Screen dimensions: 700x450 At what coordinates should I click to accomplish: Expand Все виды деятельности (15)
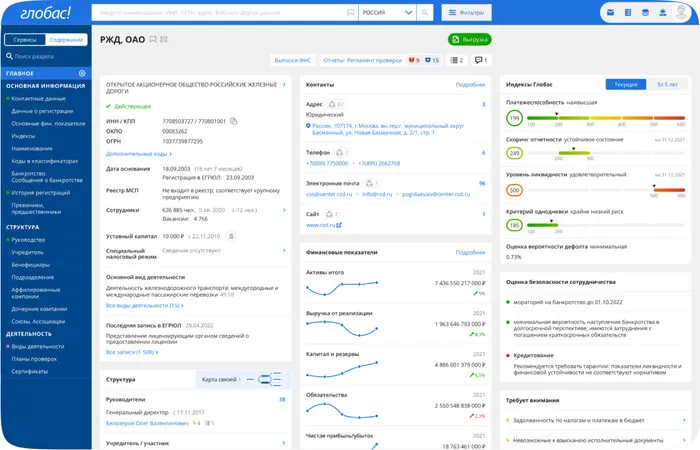tap(145, 305)
